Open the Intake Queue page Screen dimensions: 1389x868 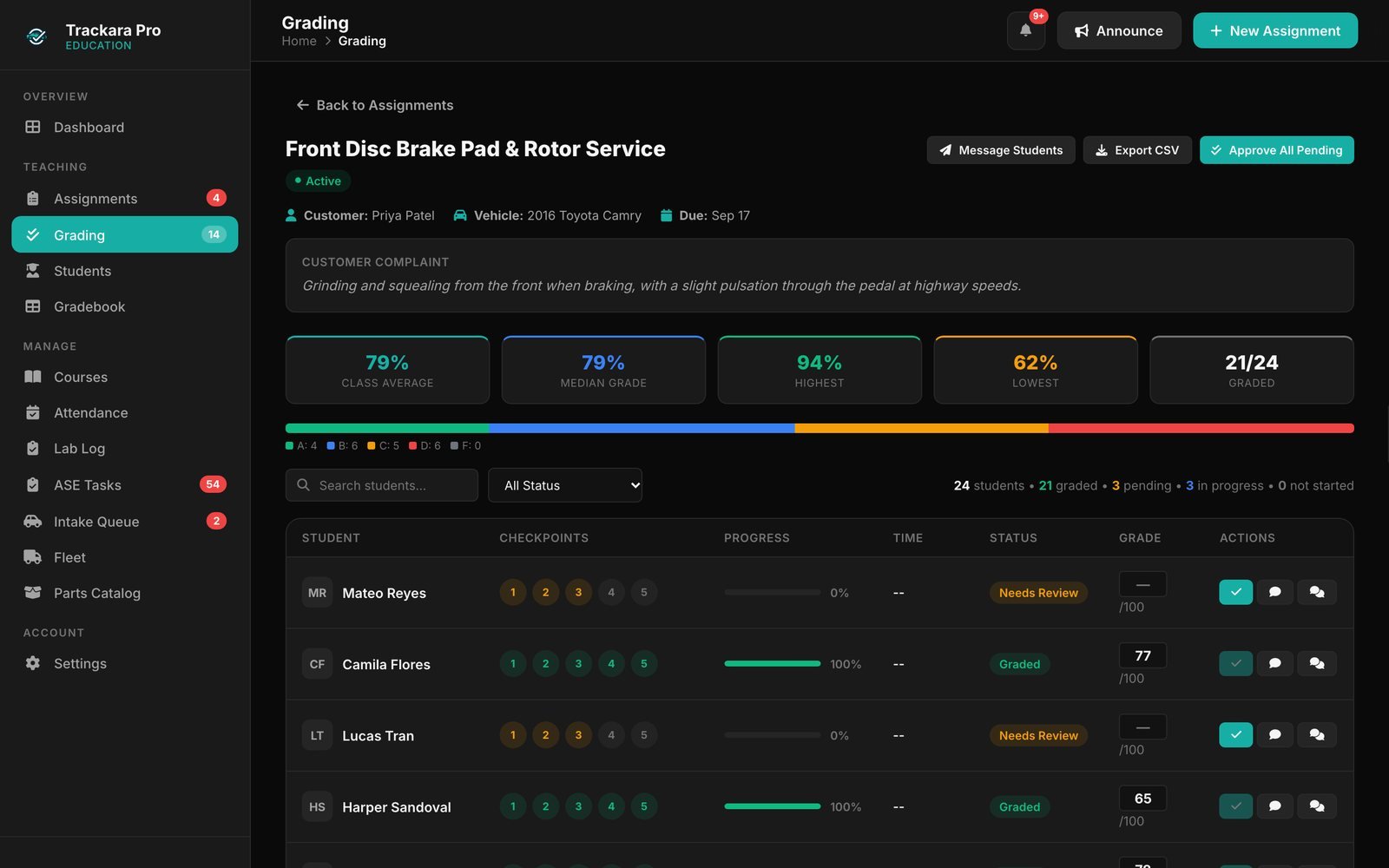(x=124, y=521)
